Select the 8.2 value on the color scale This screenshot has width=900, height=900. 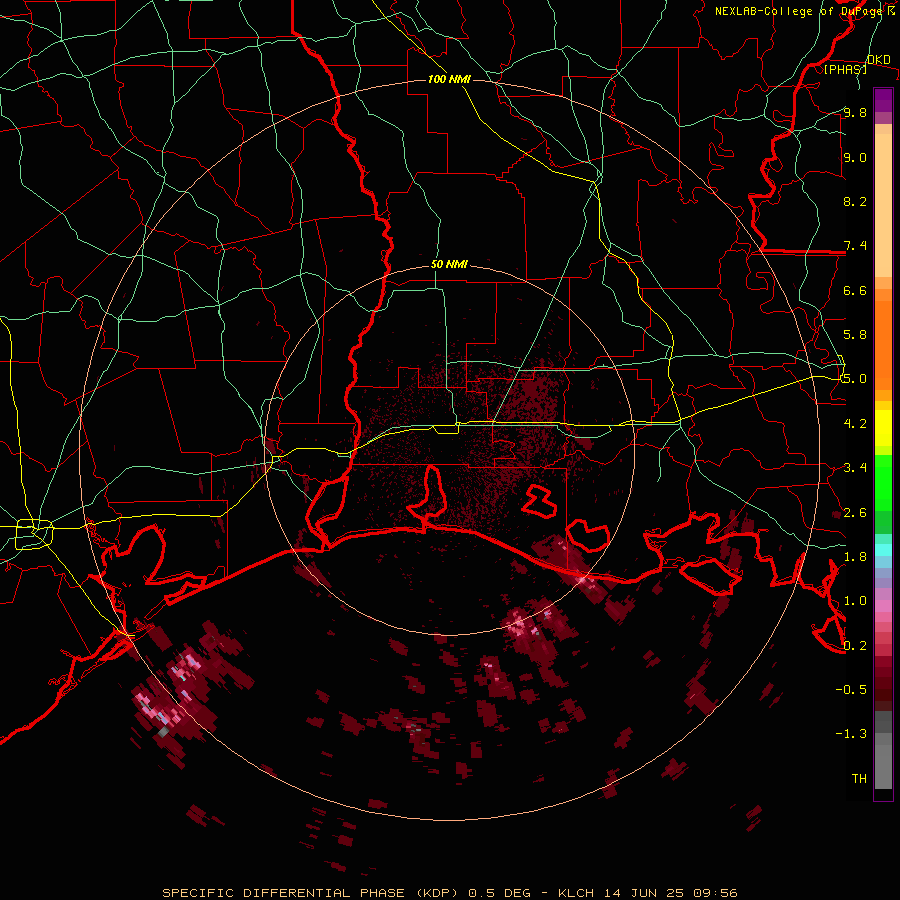pos(855,201)
